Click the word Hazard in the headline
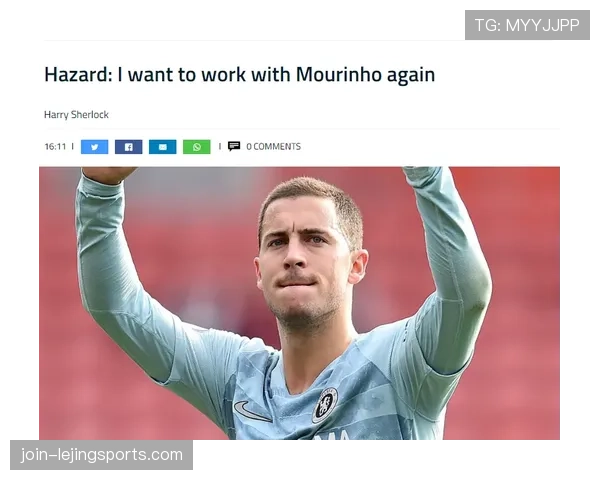The width and height of the screenshot is (600, 480). [x=78, y=74]
